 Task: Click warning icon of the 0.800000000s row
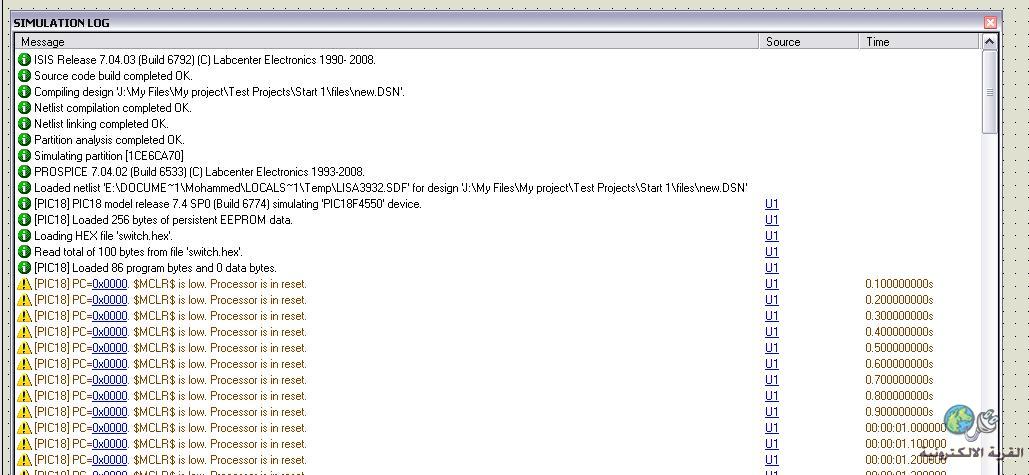click(x=24, y=396)
